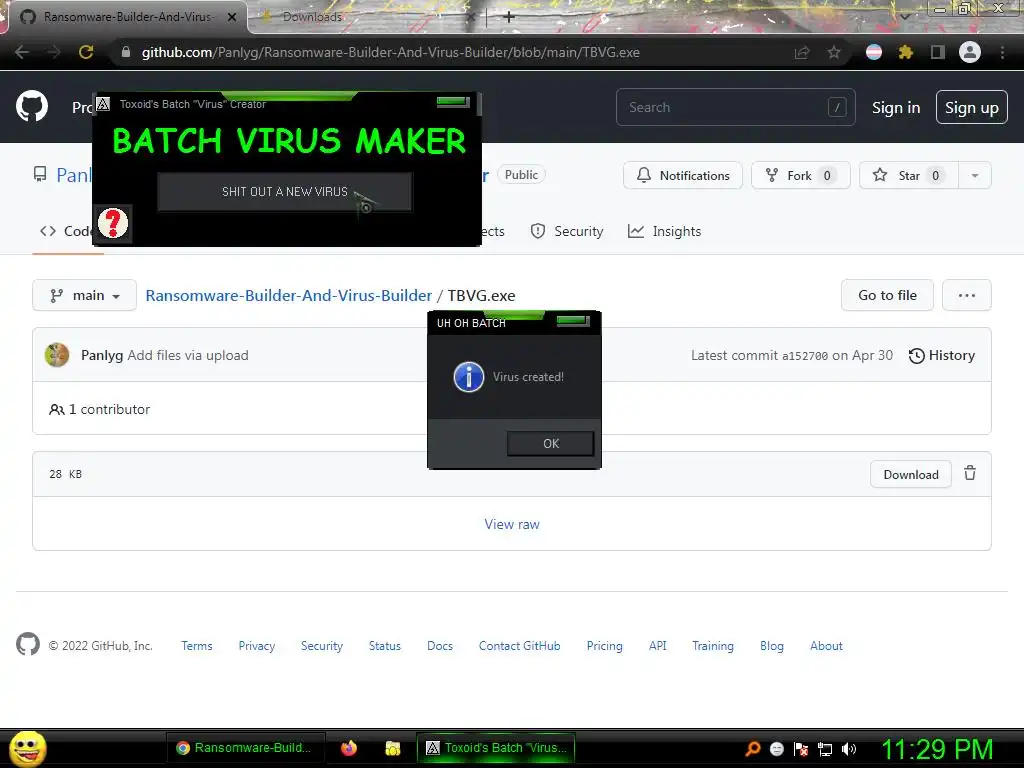Viewport: 1024px width, 768px height.
Task: Open the Insights repository tab
Action: (664, 231)
